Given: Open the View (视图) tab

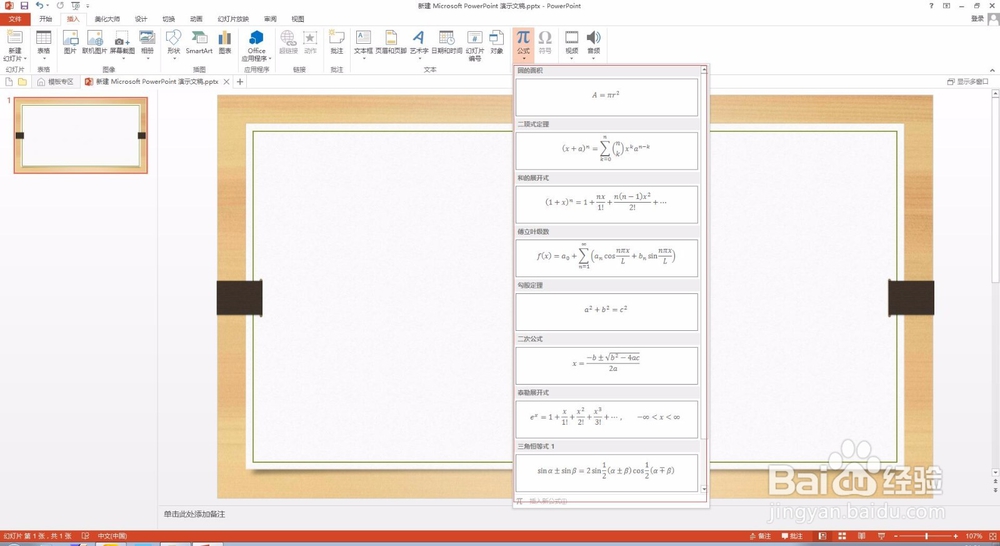Looking at the screenshot, I should (298, 19).
